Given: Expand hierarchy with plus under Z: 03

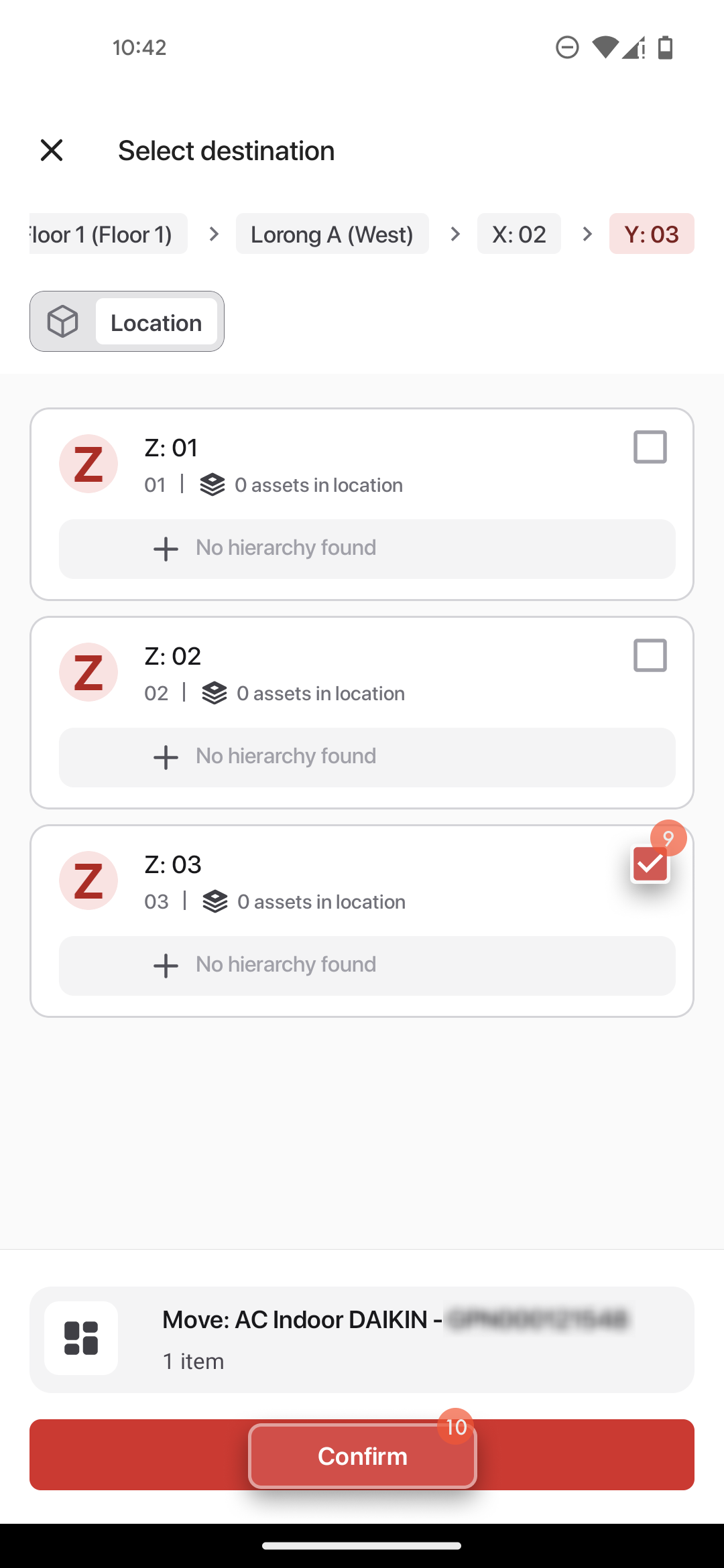Looking at the screenshot, I should [166, 966].
